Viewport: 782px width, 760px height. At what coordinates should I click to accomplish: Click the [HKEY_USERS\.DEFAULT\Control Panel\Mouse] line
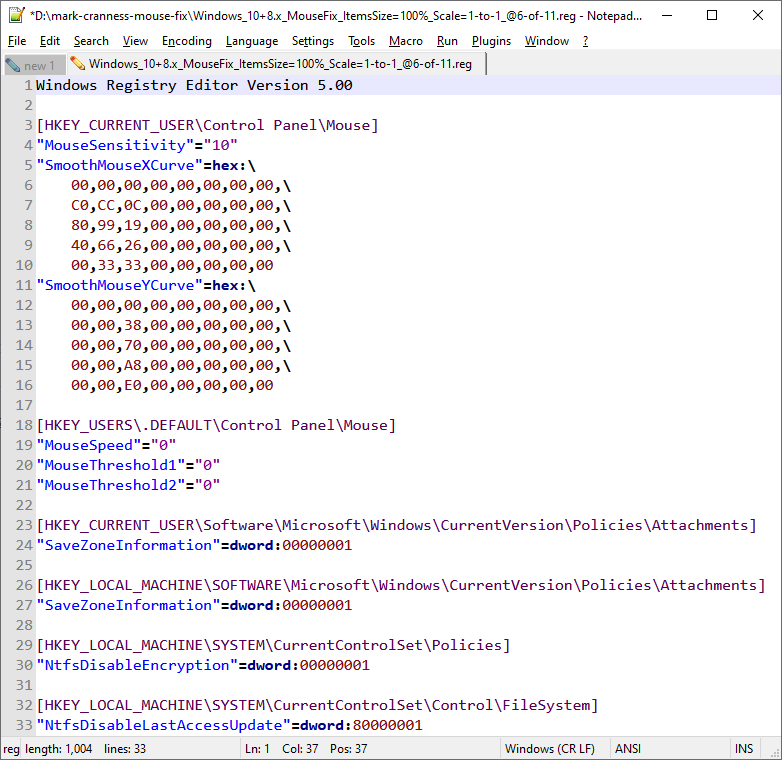coord(216,425)
